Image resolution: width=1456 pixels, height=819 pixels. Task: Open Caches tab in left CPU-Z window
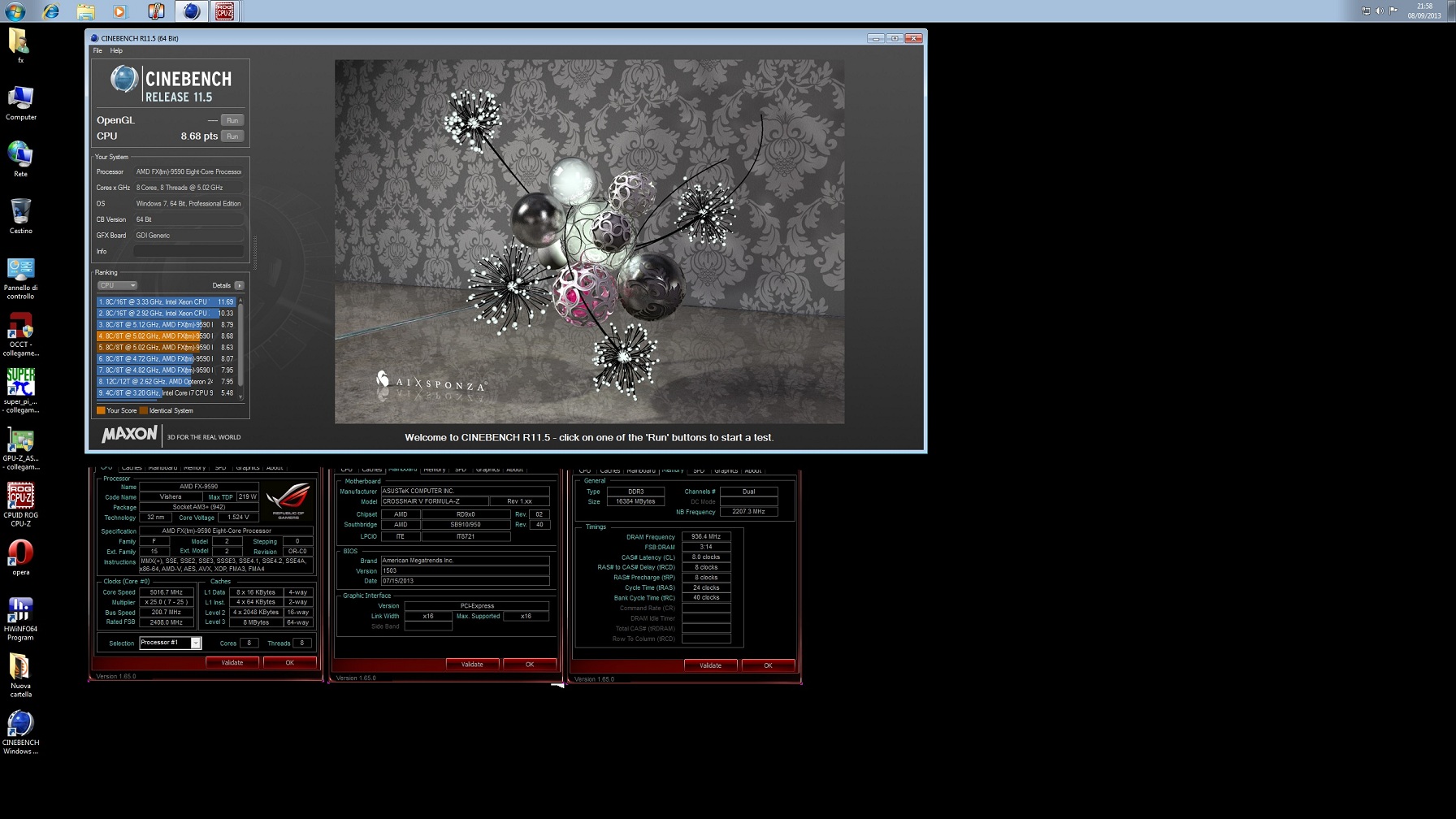(x=132, y=468)
